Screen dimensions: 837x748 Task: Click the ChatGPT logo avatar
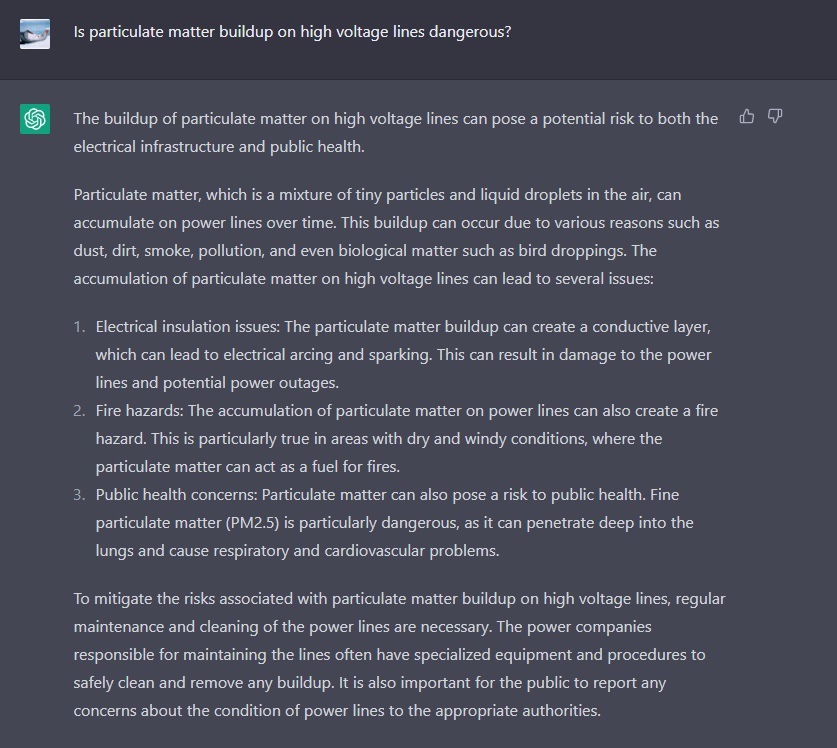coord(35,119)
